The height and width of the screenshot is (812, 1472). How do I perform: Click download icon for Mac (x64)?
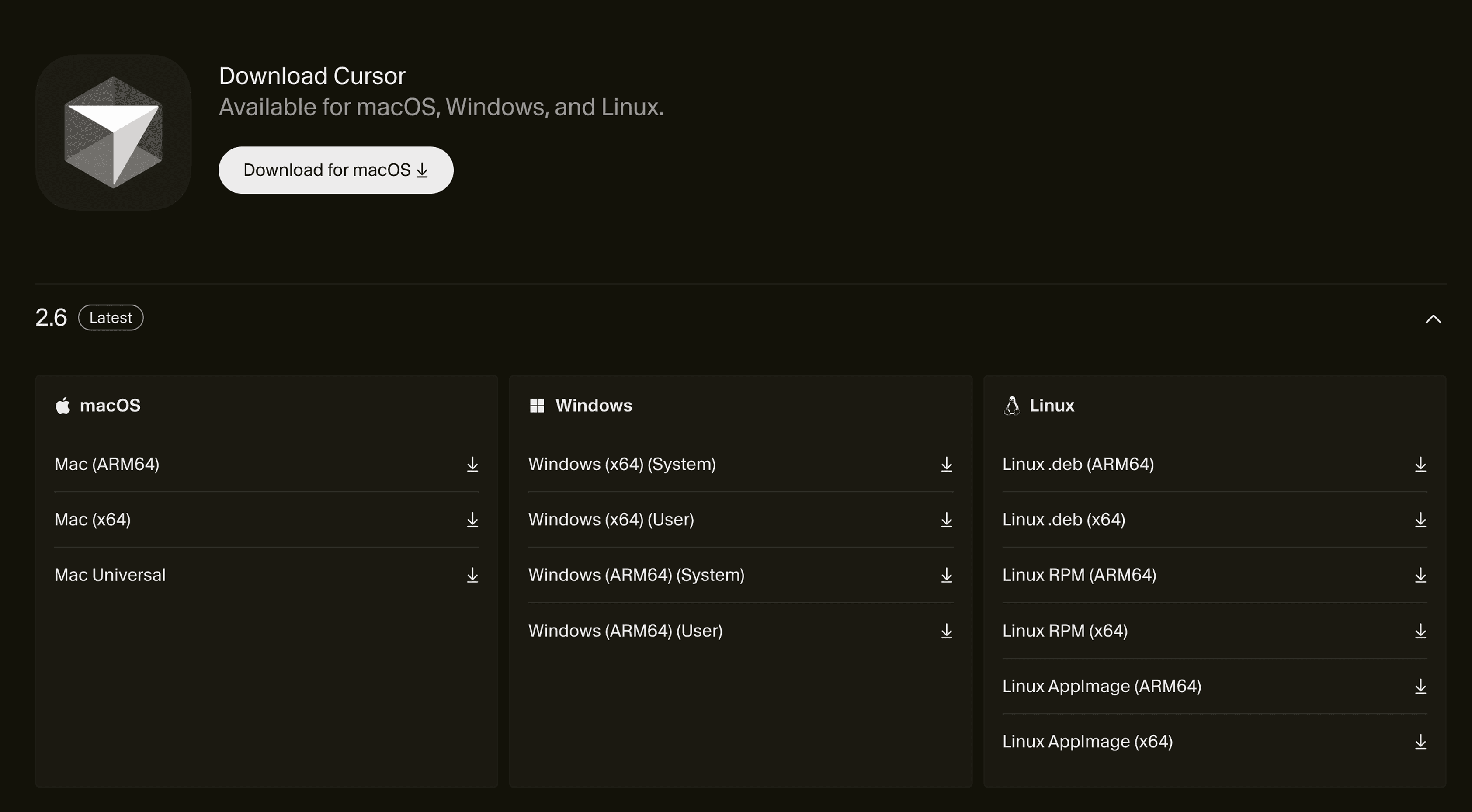472,520
